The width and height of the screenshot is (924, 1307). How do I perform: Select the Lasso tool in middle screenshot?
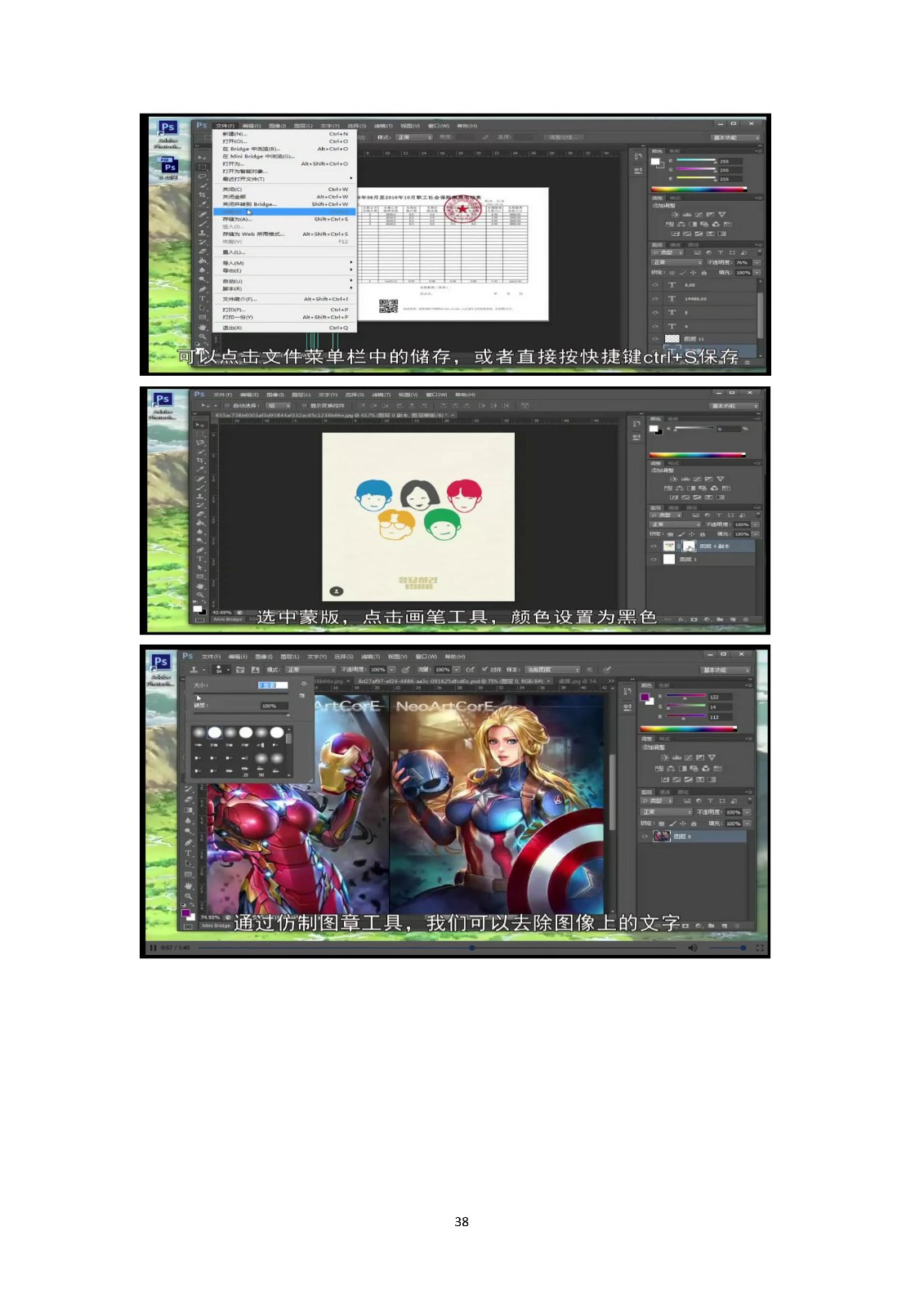(200, 443)
